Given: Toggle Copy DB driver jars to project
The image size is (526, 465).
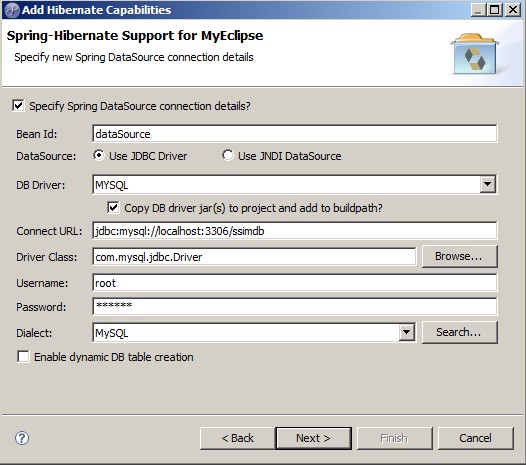Looking at the screenshot, I should 113,208.
